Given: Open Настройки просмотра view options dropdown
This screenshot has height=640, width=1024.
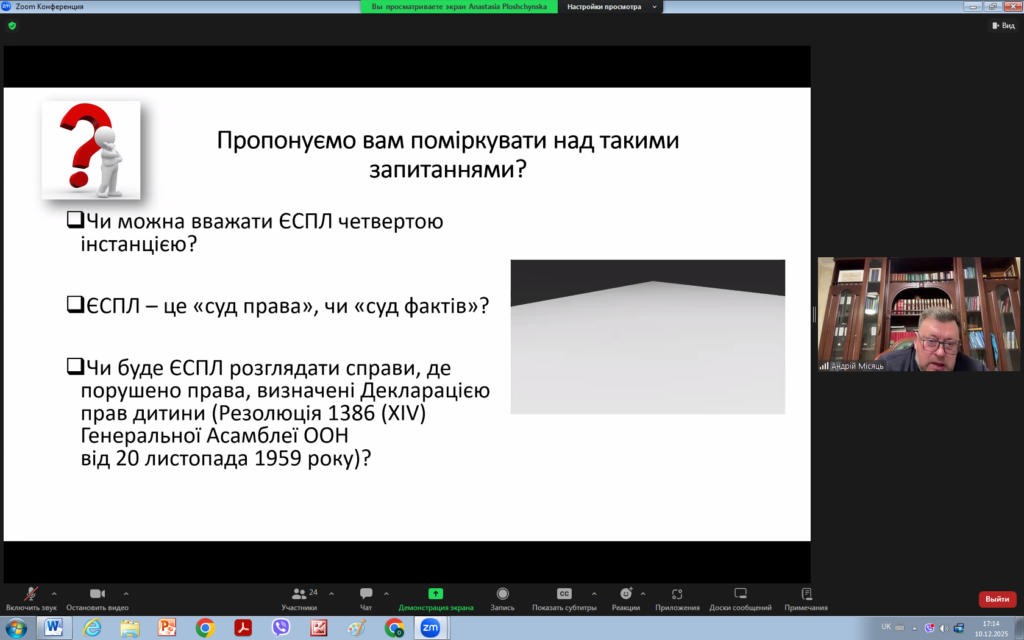Looking at the screenshot, I should click(x=613, y=6).
